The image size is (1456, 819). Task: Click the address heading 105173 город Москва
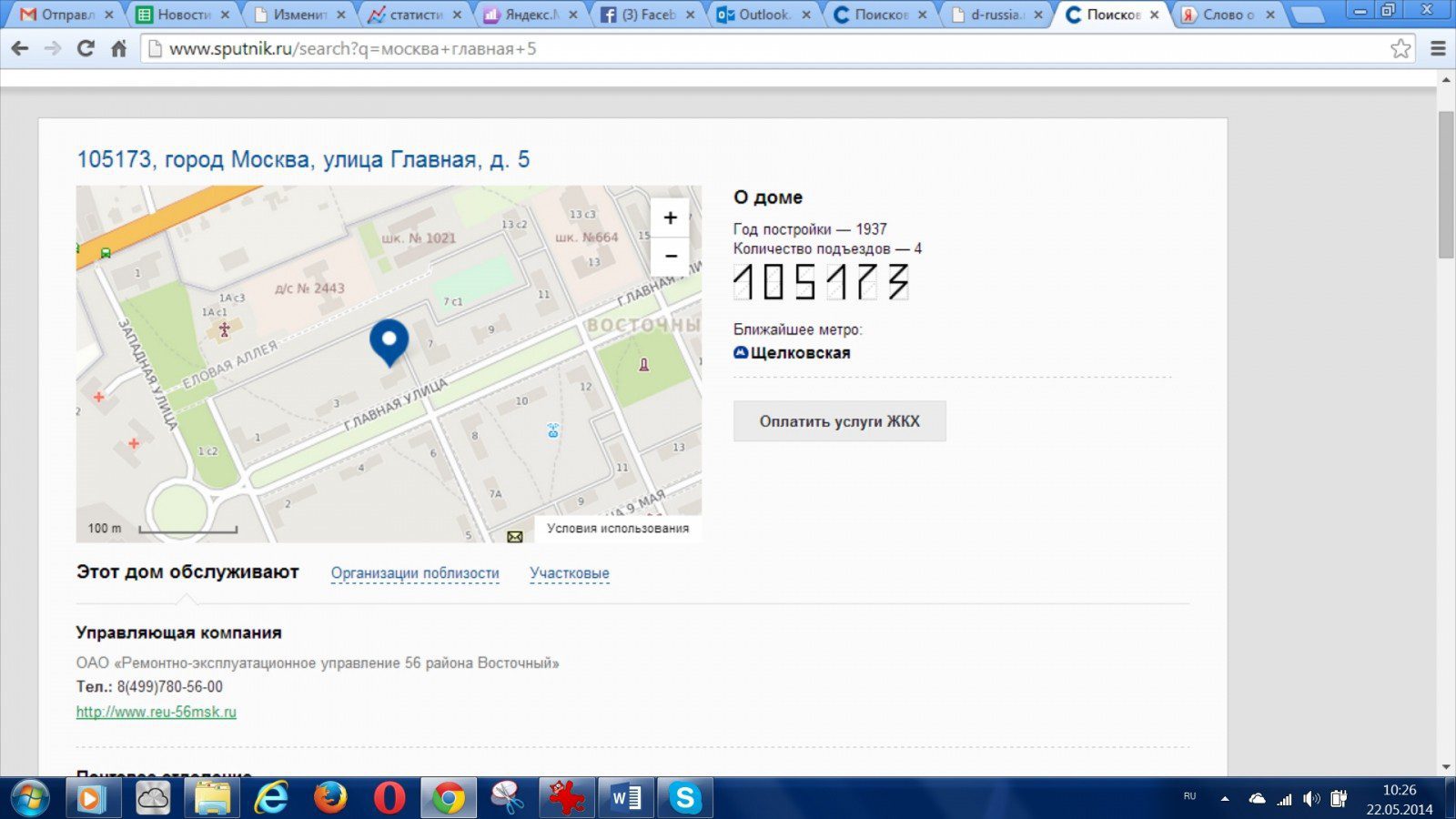pyautogui.click(x=303, y=160)
